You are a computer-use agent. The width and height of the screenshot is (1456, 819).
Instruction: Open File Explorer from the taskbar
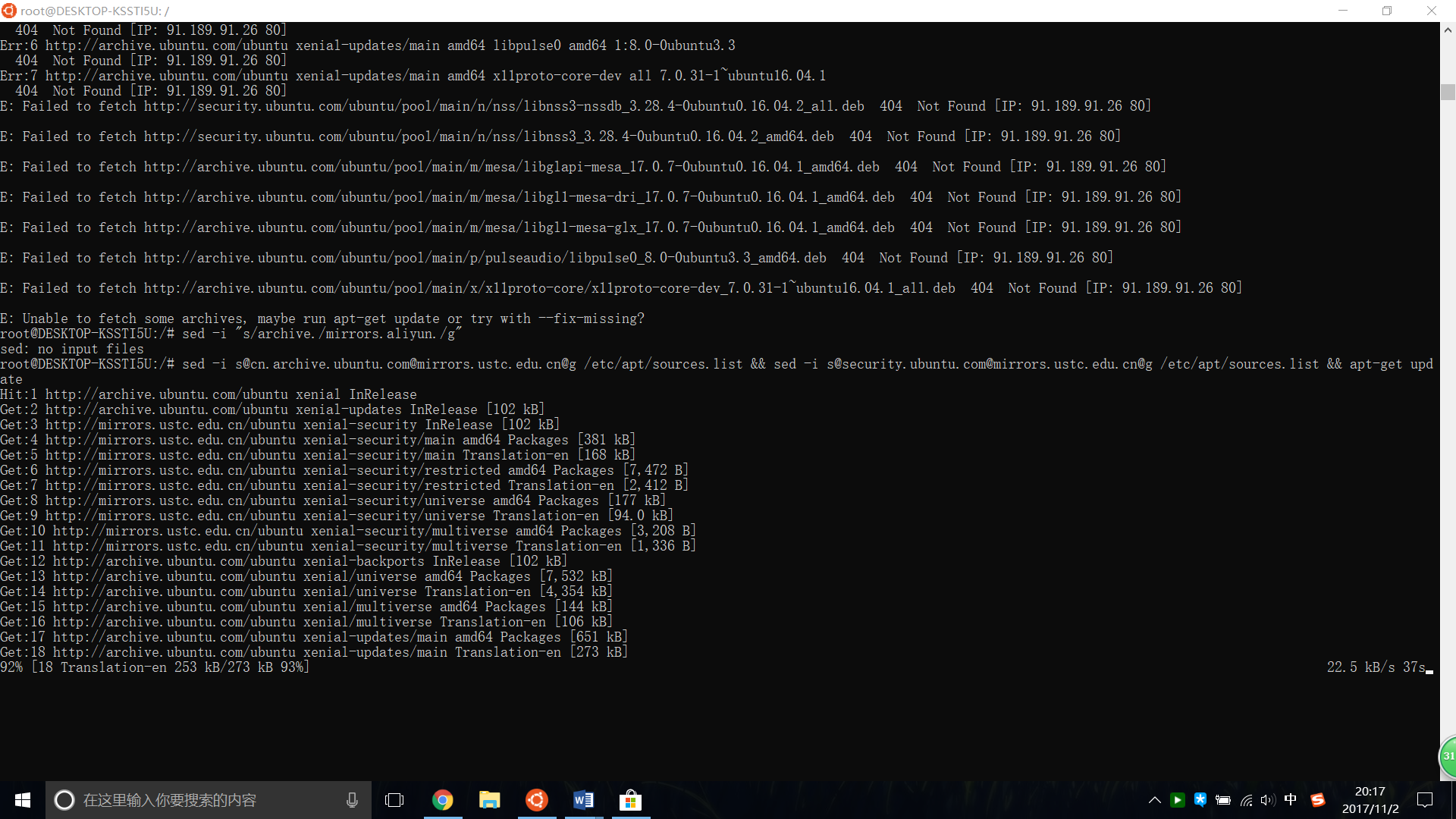pyautogui.click(x=490, y=800)
